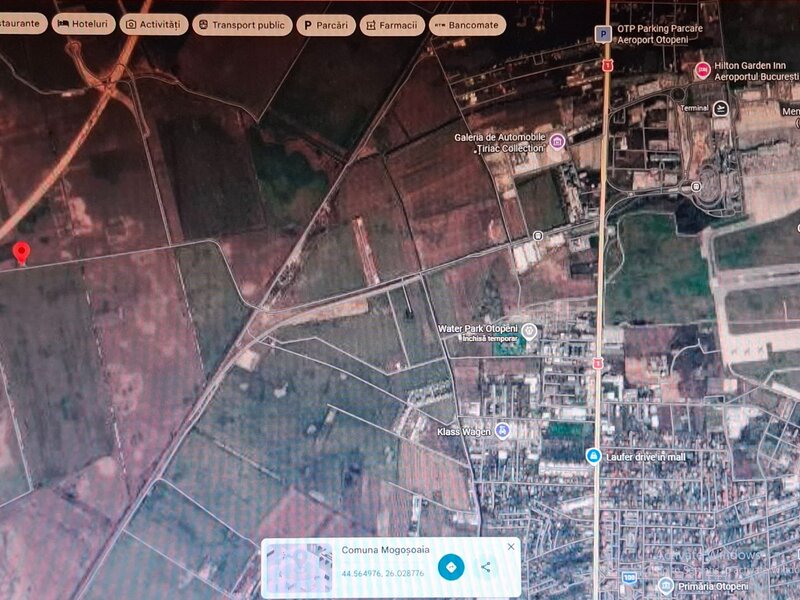
Task: Get directions with the round blue button
Action: tap(451, 567)
